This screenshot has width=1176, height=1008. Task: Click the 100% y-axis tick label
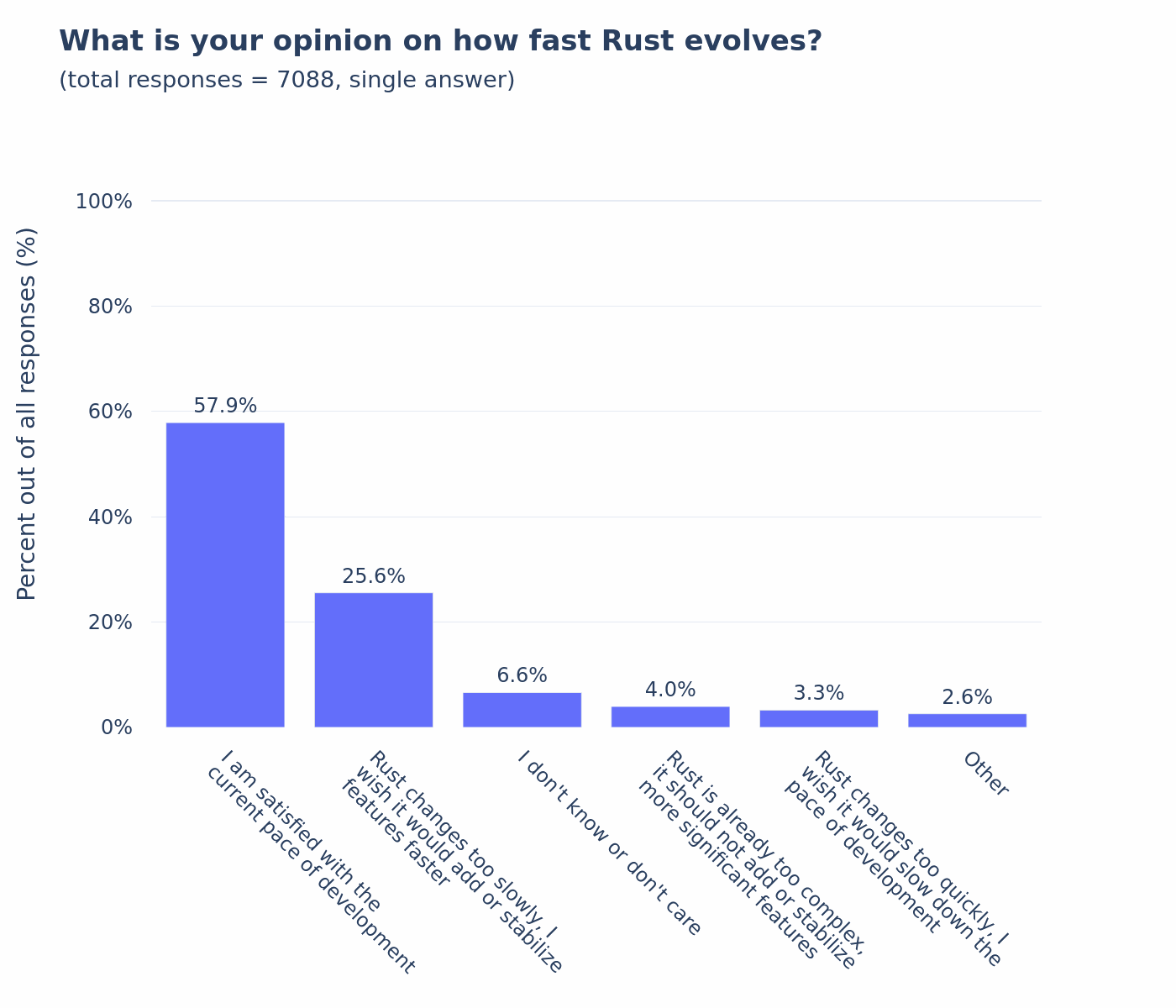point(104,202)
